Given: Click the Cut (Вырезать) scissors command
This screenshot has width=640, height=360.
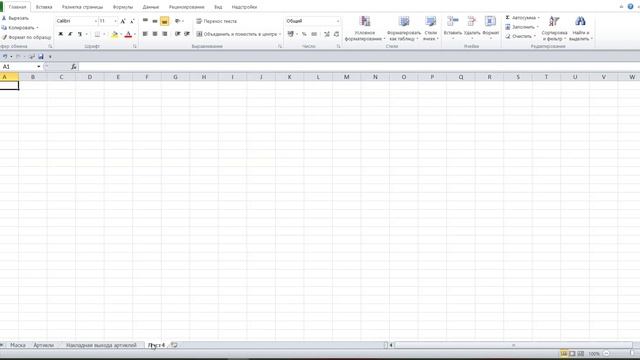Looking at the screenshot, I should (x=16, y=18).
